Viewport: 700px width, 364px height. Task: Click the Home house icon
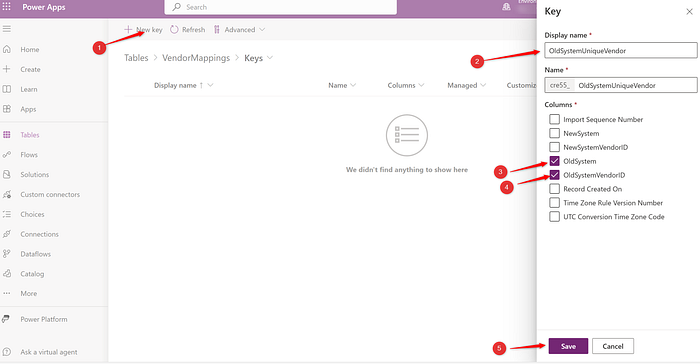7,49
